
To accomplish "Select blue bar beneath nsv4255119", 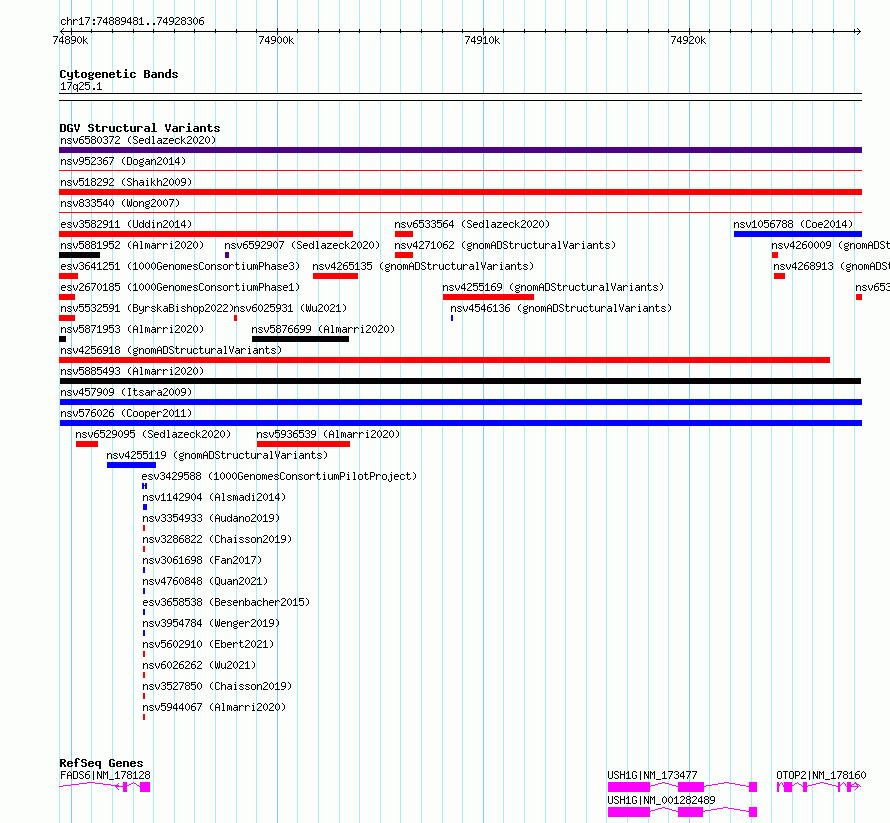I will 131,465.
